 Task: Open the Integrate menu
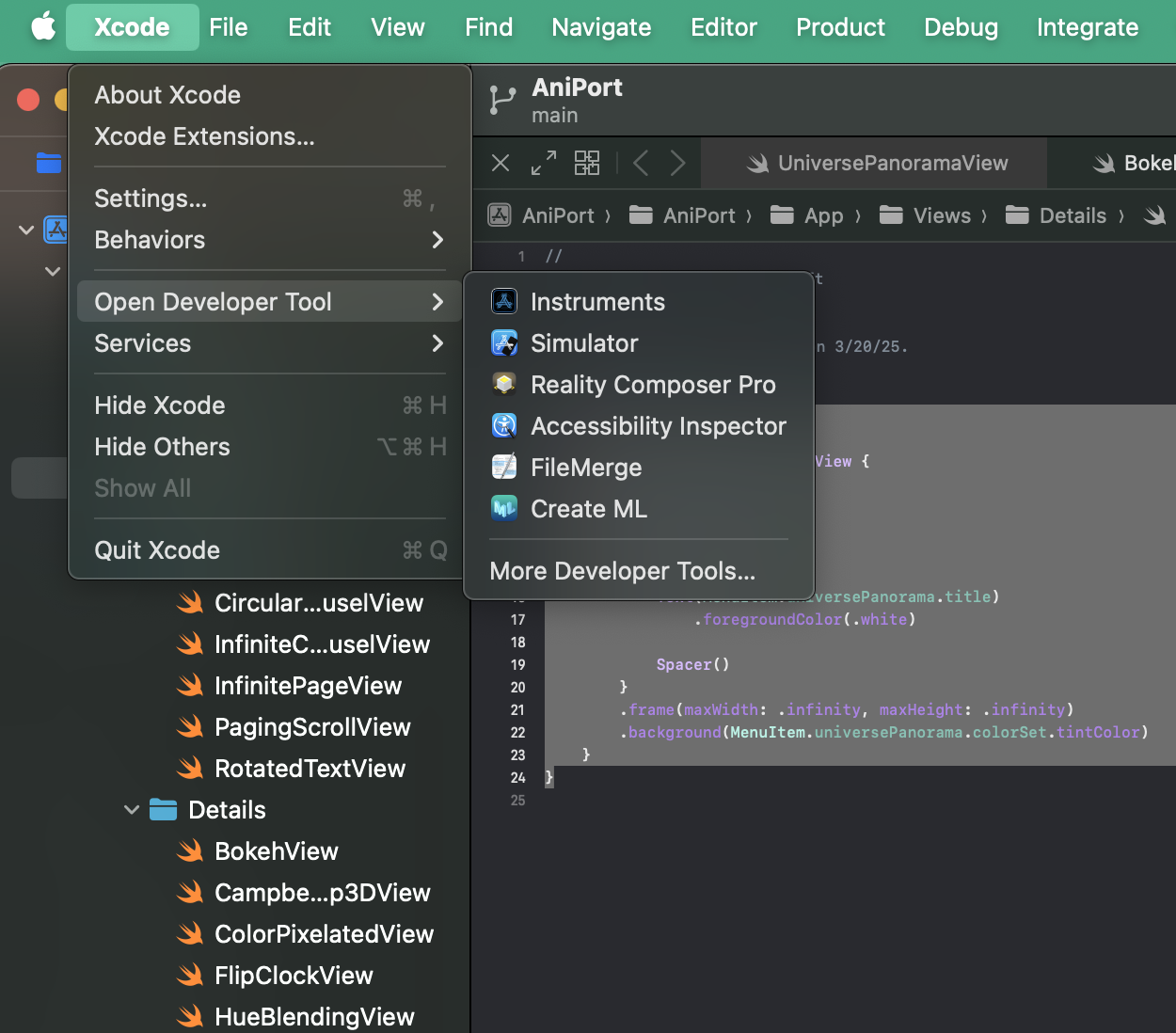click(1088, 27)
